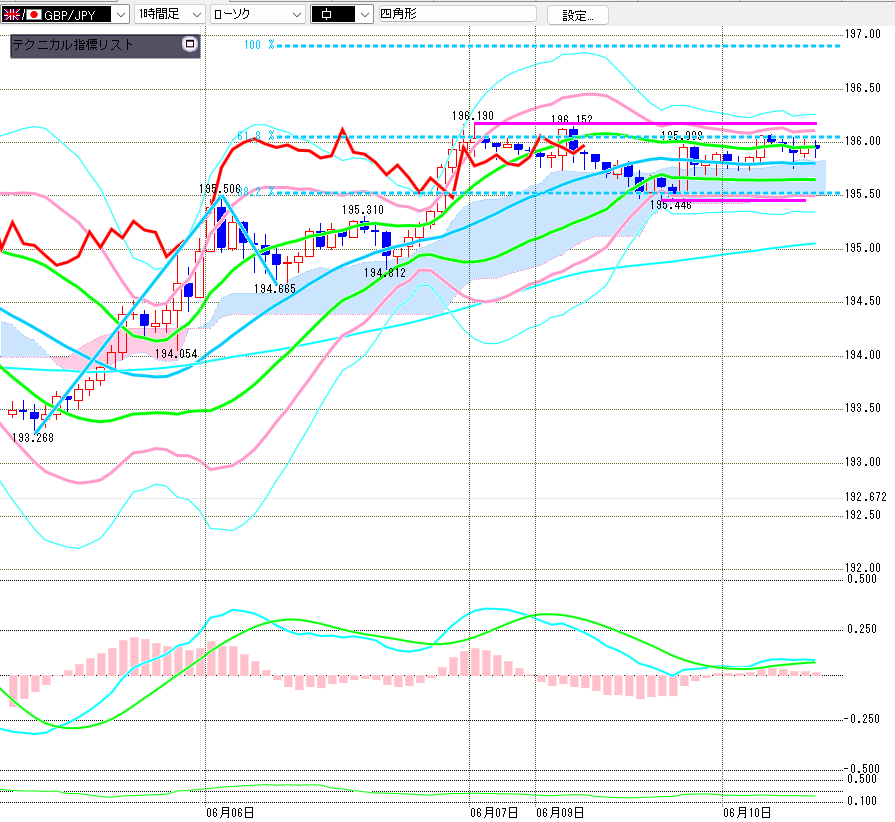The width and height of the screenshot is (895, 822).
Task: Click the 194.50 price axis value
Action: tap(863, 301)
